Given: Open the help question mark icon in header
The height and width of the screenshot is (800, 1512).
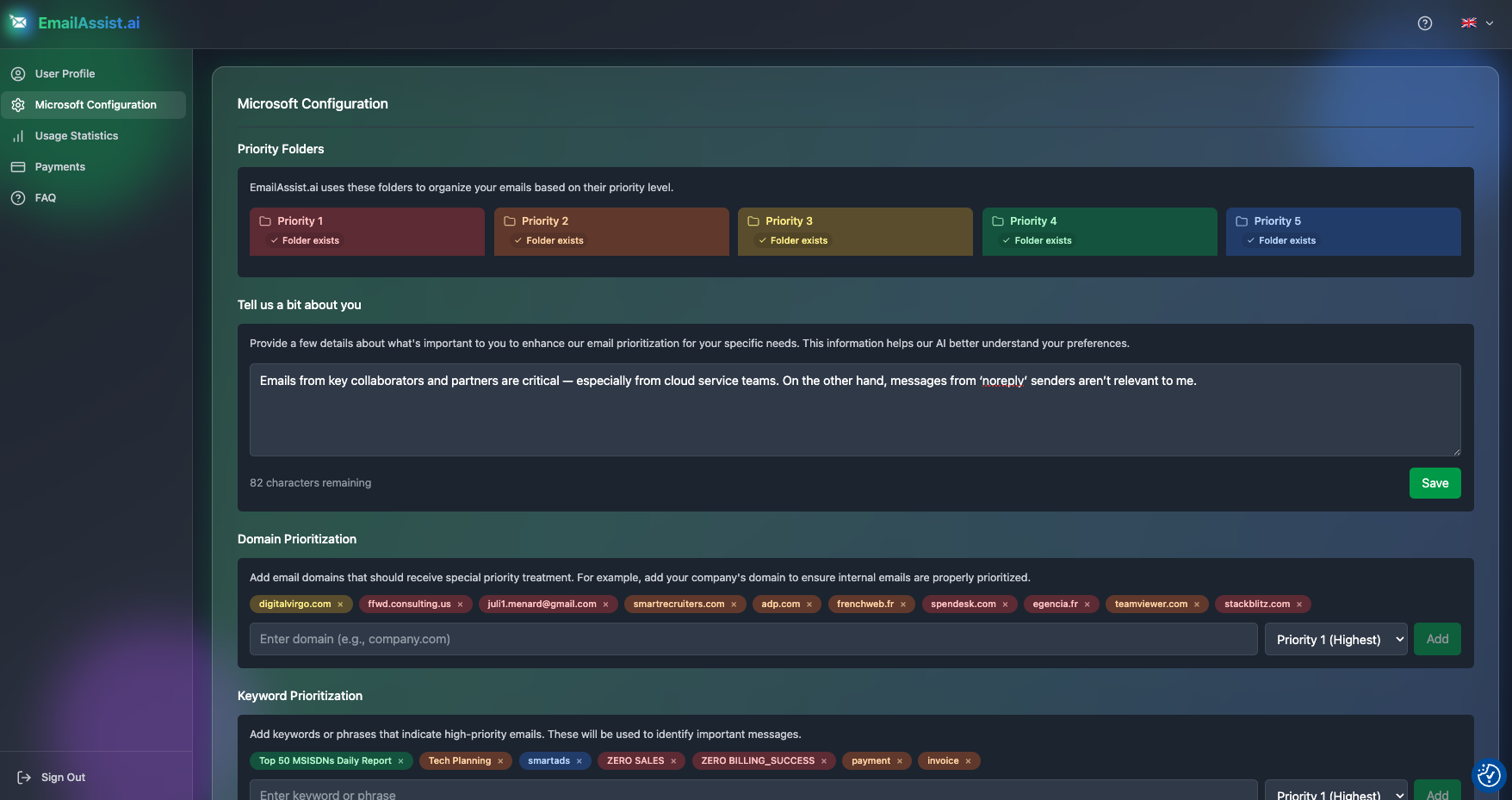Looking at the screenshot, I should 1425,23.
